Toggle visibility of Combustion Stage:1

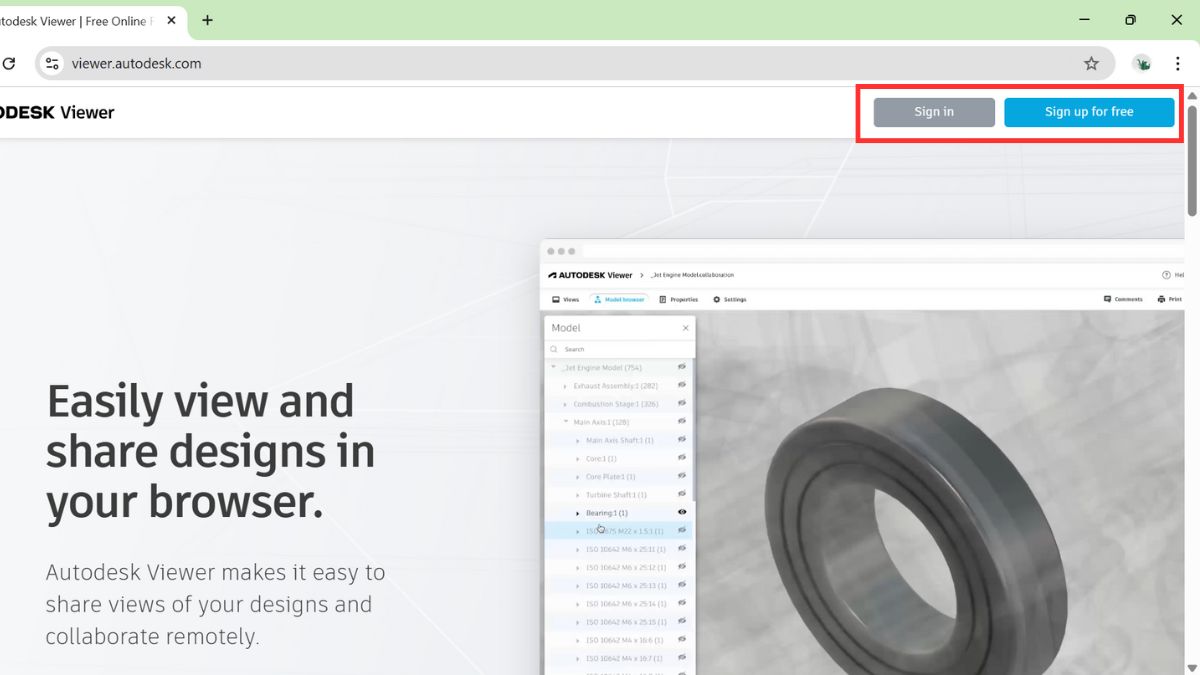click(682, 403)
